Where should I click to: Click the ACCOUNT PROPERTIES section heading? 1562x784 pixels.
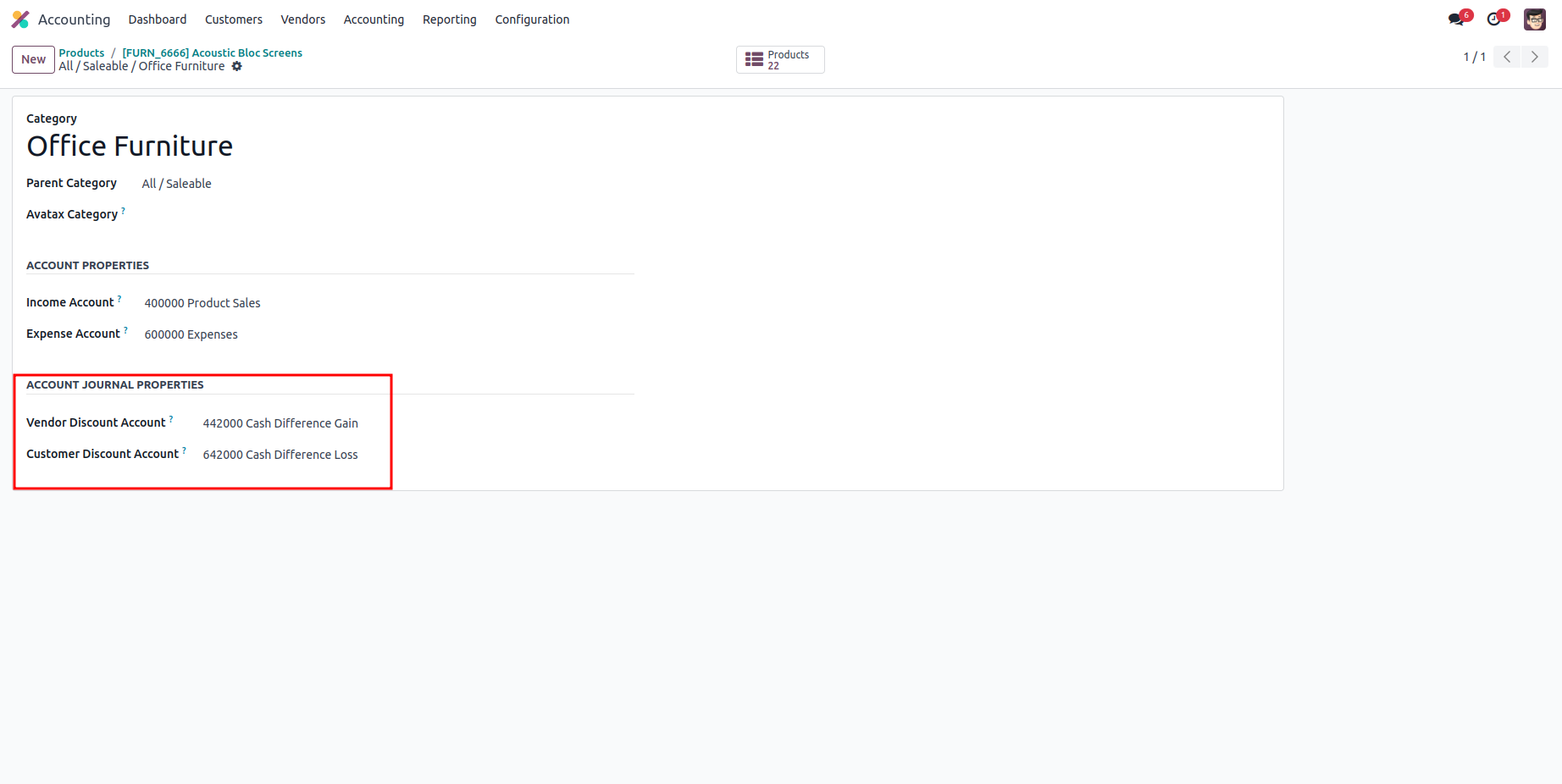[x=87, y=265]
